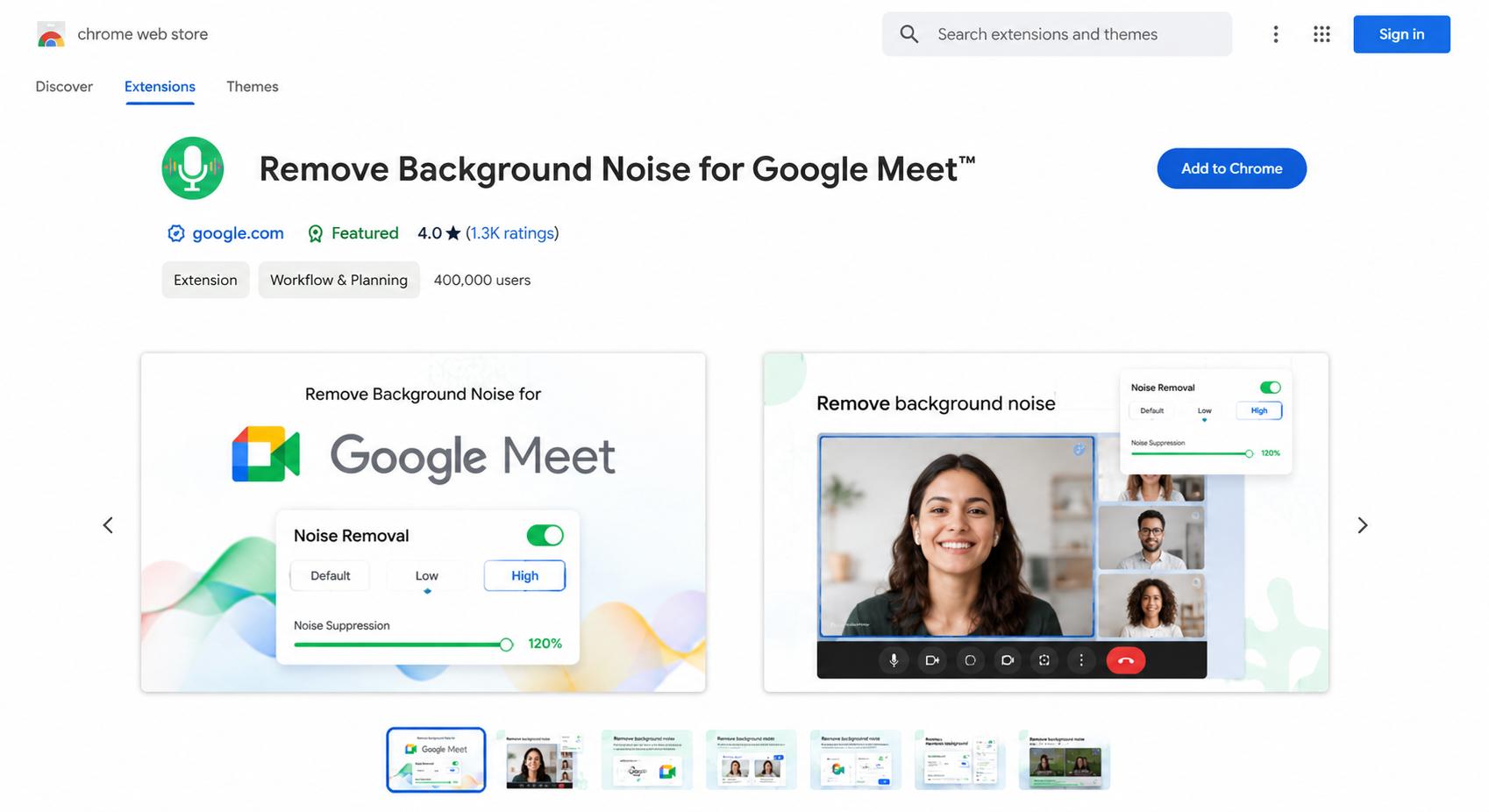Select the High noise level option
1489x812 pixels.
click(x=524, y=576)
